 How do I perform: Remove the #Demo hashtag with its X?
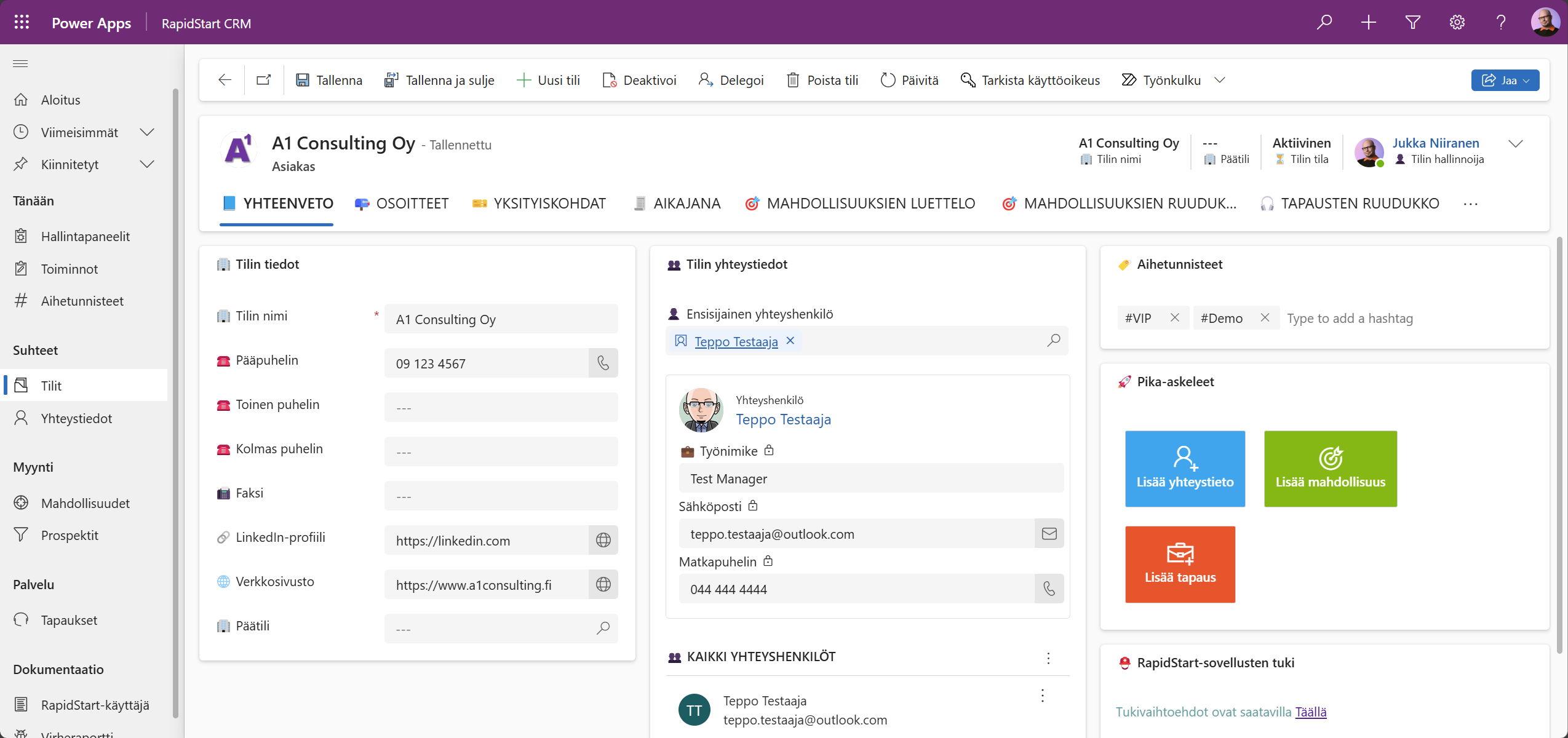[1265, 317]
